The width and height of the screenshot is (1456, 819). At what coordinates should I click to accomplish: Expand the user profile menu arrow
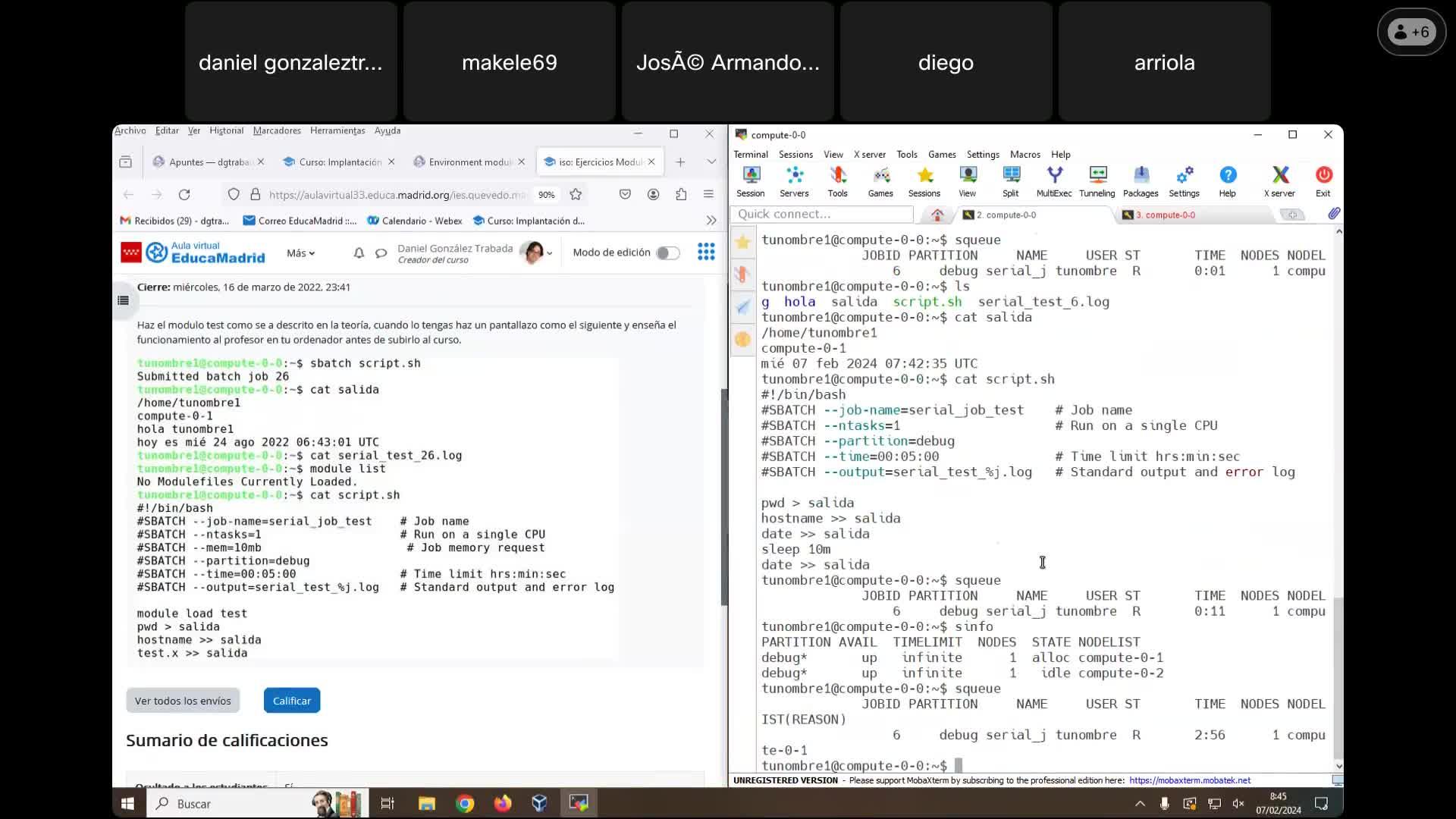[x=550, y=253]
